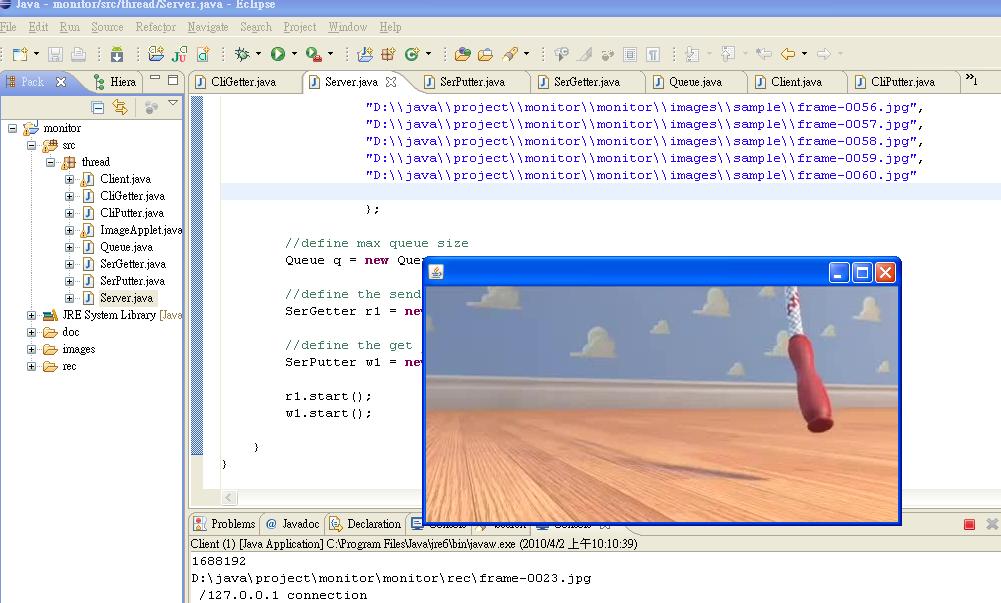Screen dimensions: 1001x603
Task: Open External Tools dropdown arrow
Action: pos(330,54)
